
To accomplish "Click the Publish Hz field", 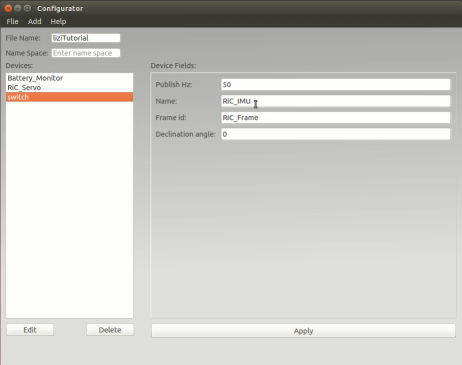I will tap(336, 84).
